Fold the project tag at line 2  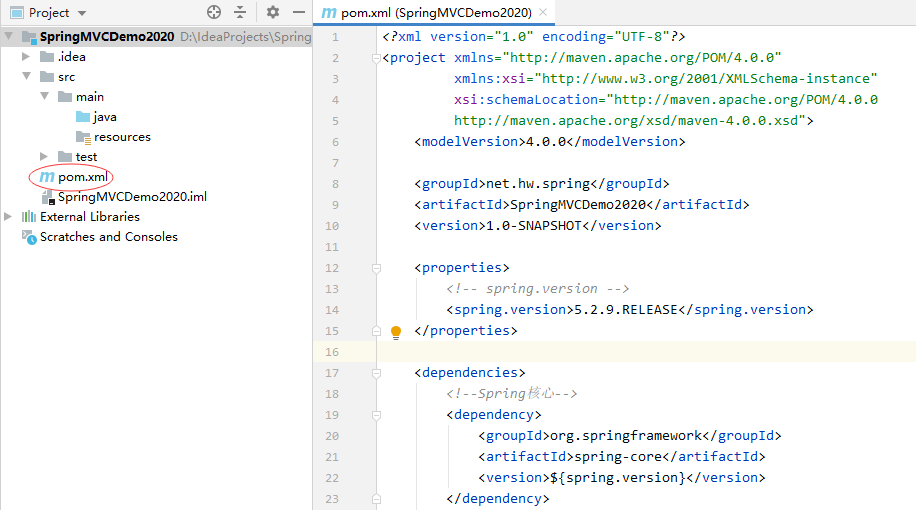pyautogui.click(x=376, y=58)
